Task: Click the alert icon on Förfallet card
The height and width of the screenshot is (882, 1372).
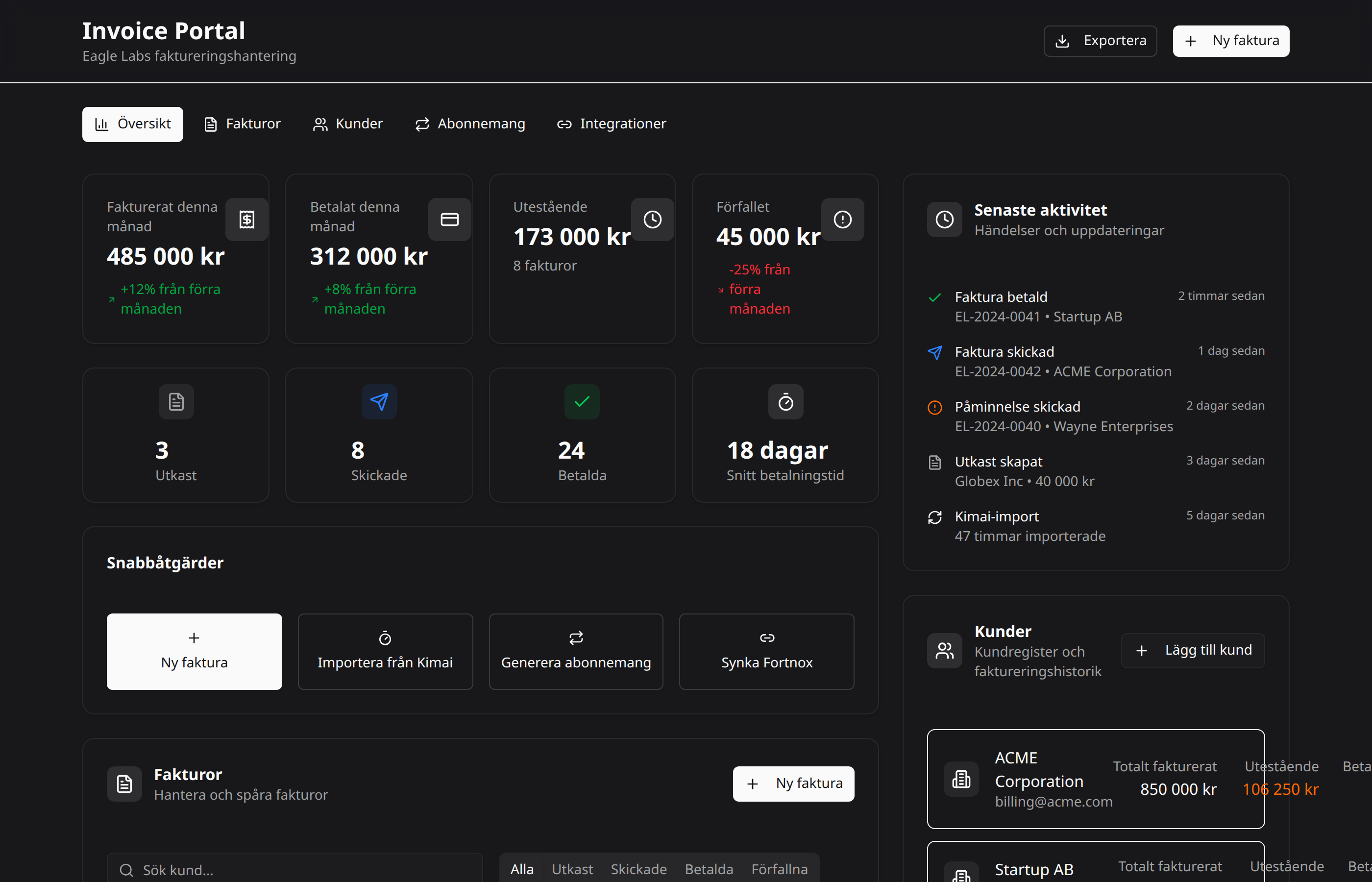Action: pos(843,220)
